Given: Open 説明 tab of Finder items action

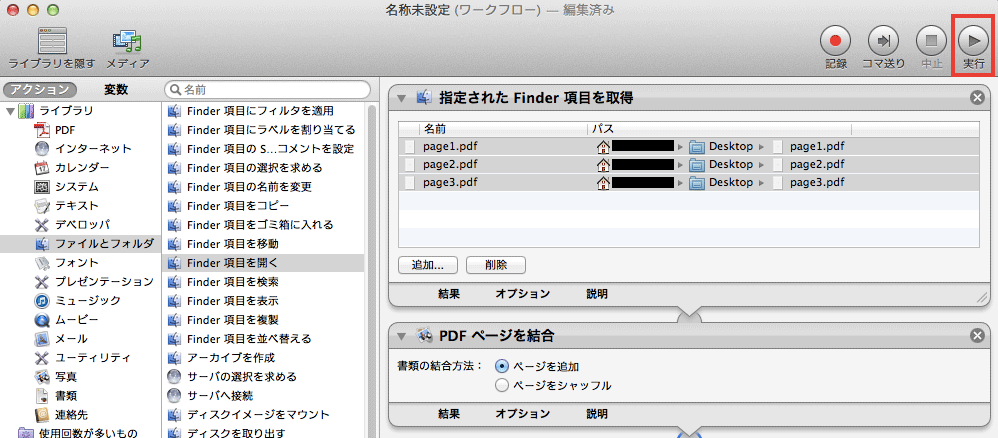Looking at the screenshot, I should pyautogui.click(x=597, y=294).
